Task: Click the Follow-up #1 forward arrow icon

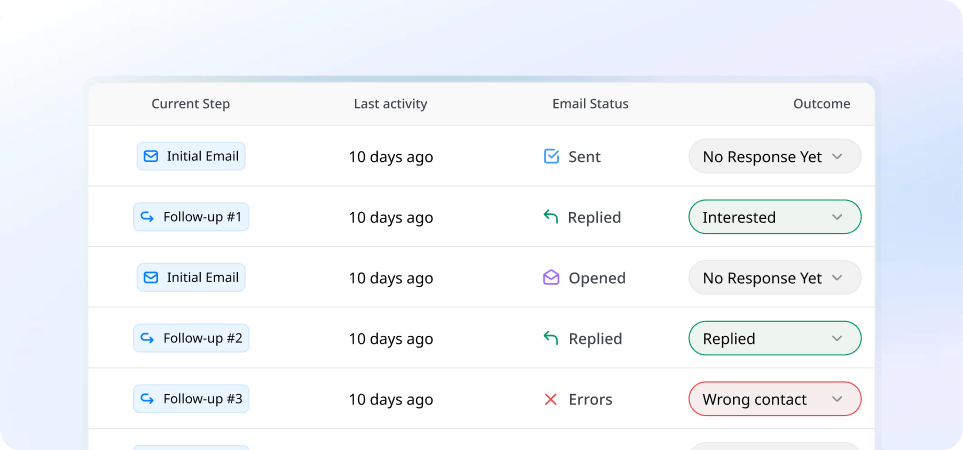Action: pyautogui.click(x=147, y=217)
